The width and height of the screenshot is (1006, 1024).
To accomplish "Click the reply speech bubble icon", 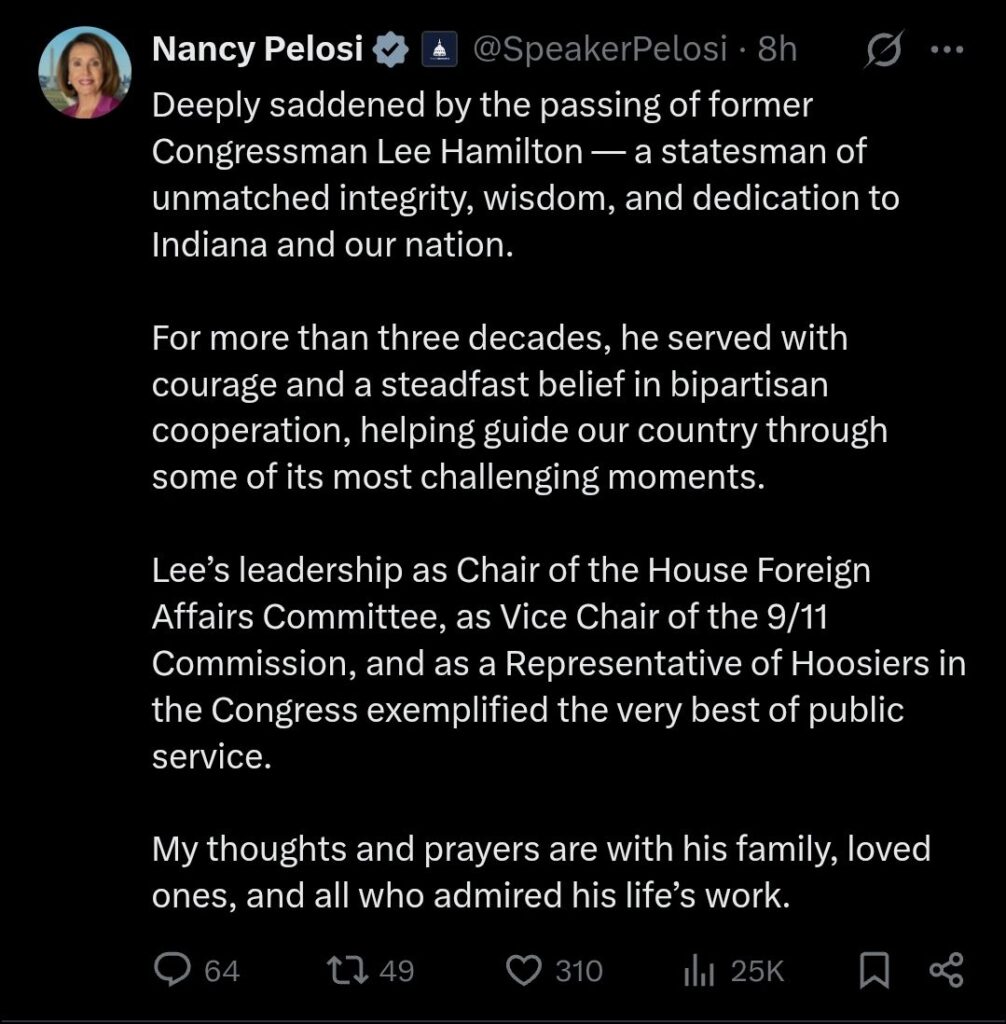I will (x=174, y=969).
